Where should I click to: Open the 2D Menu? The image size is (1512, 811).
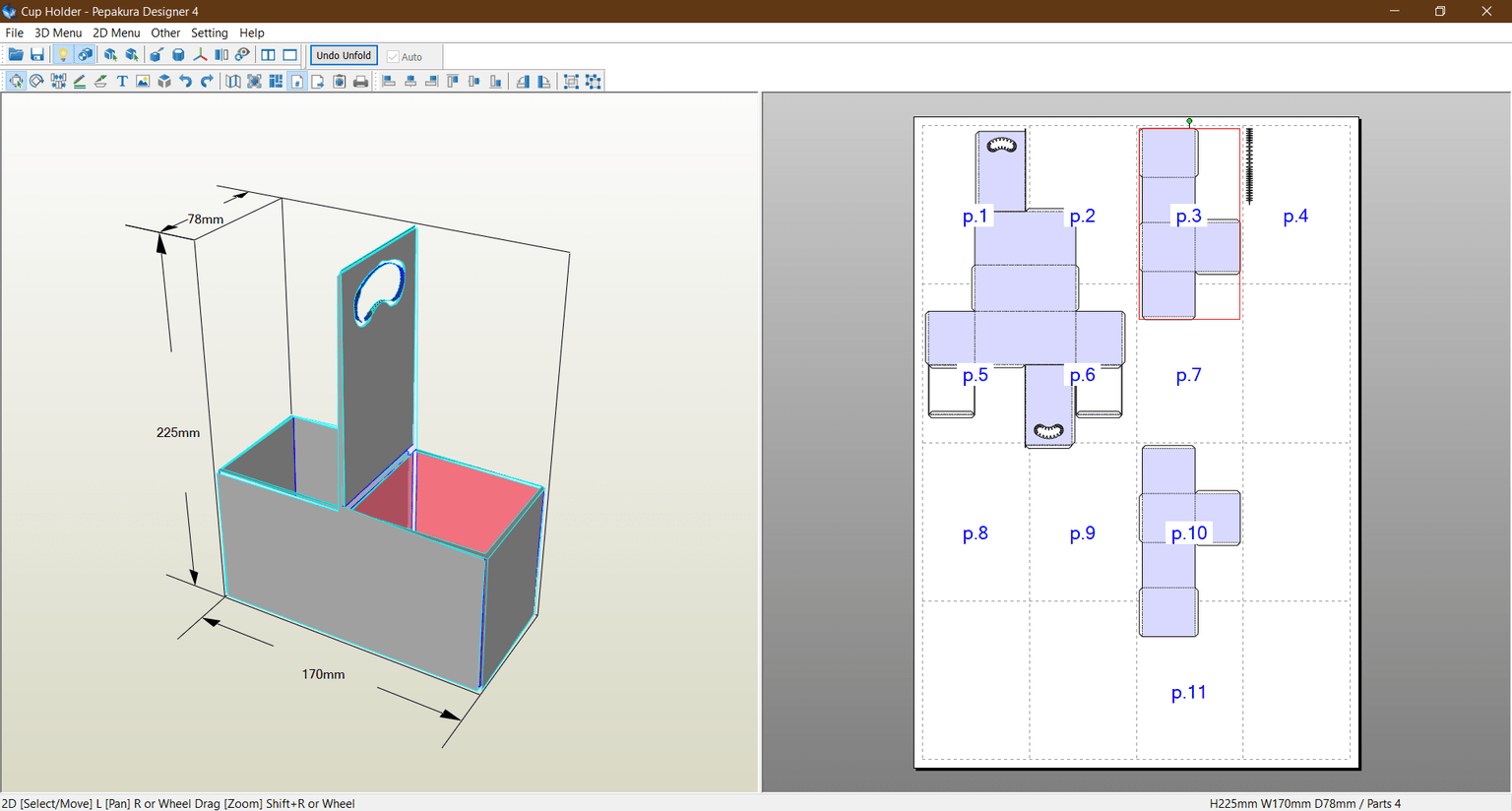(x=116, y=32)
